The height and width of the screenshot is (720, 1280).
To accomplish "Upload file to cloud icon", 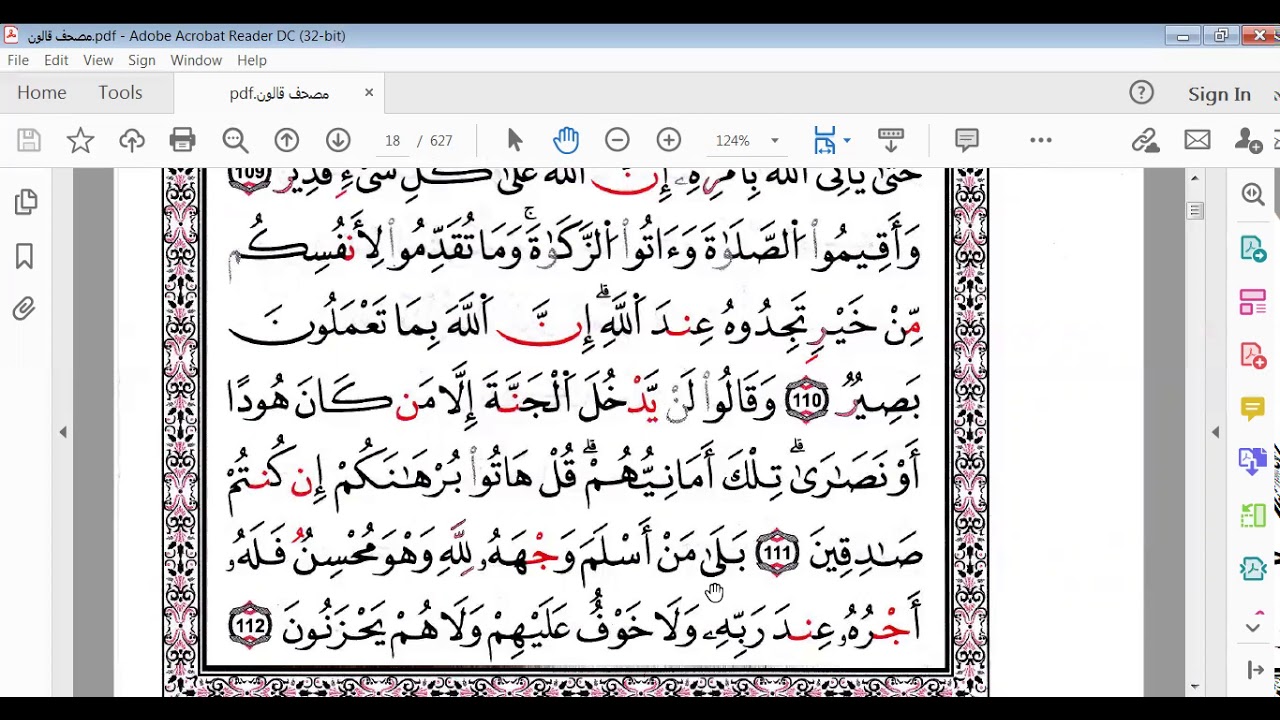I will [x=131, y=140].
